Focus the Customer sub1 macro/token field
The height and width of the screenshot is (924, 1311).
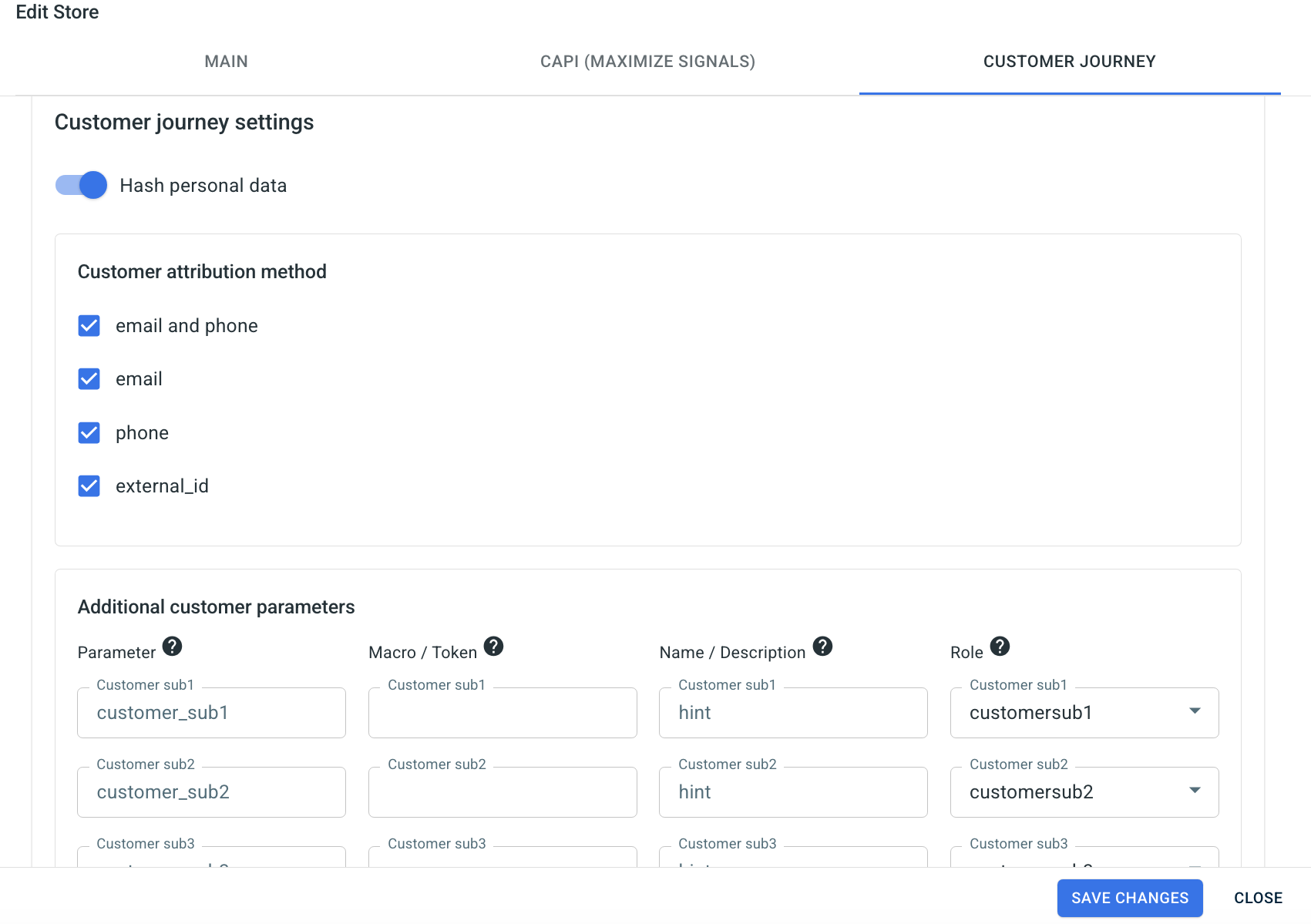point(503,713)
